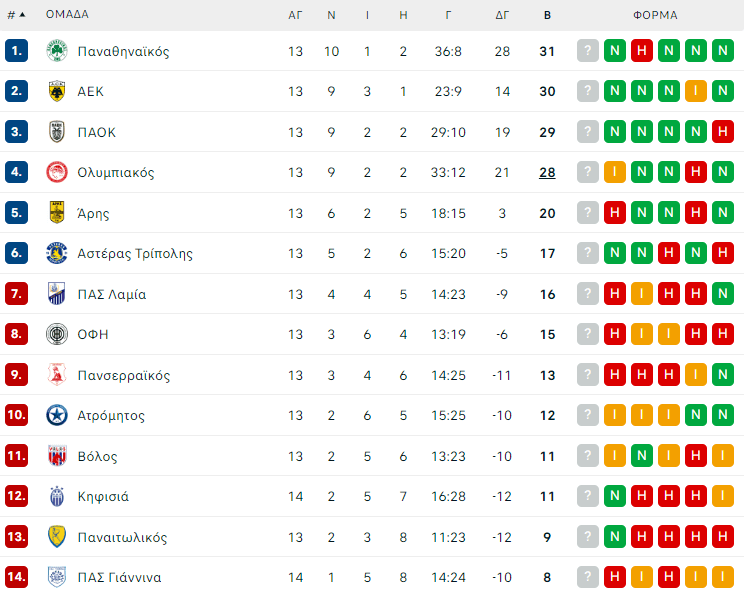Click the Άρης club logo
The height and width of the screenshot is (596, 744).
57,213
